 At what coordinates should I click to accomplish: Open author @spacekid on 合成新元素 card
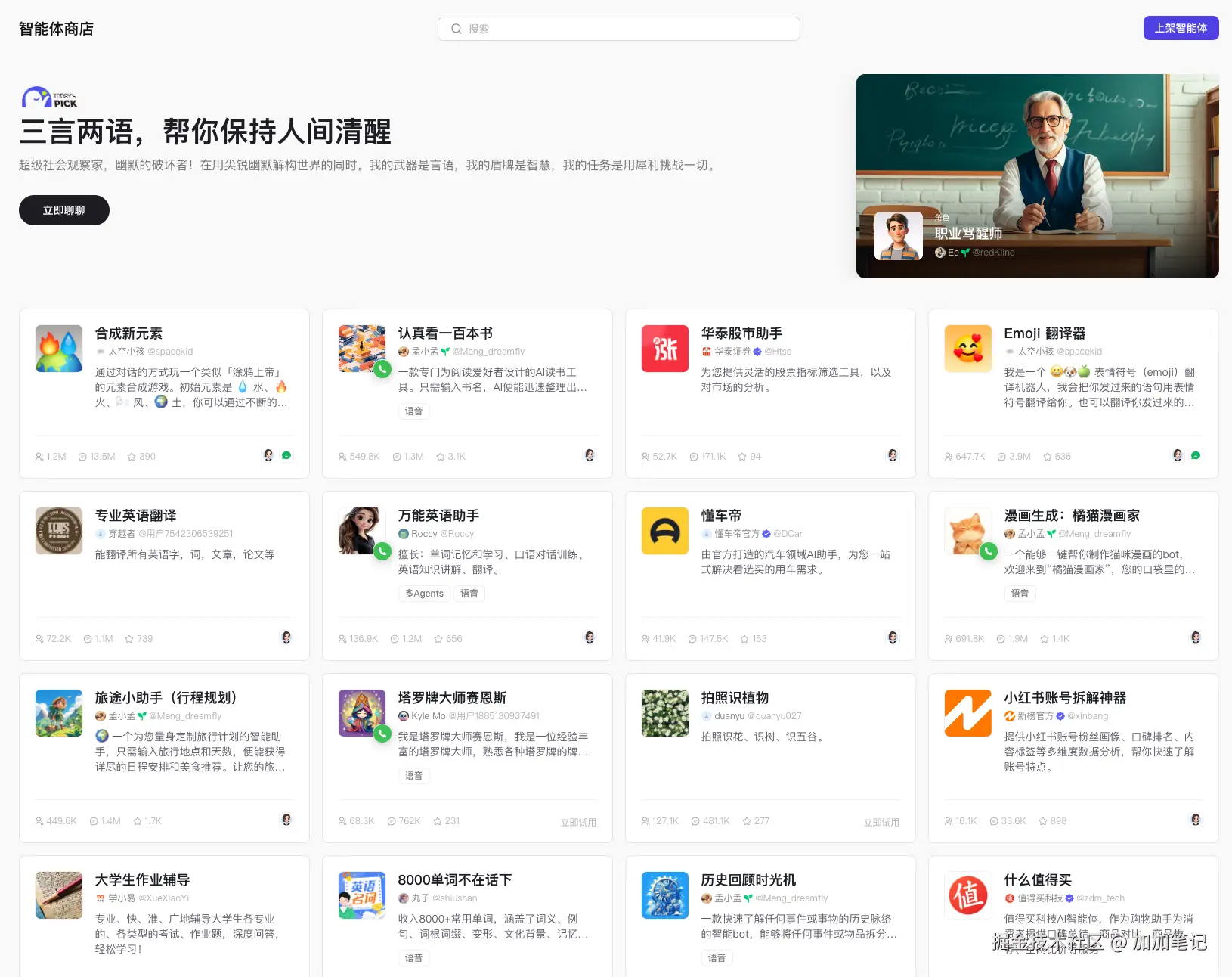pyautogui.click(x=170, y=352)
